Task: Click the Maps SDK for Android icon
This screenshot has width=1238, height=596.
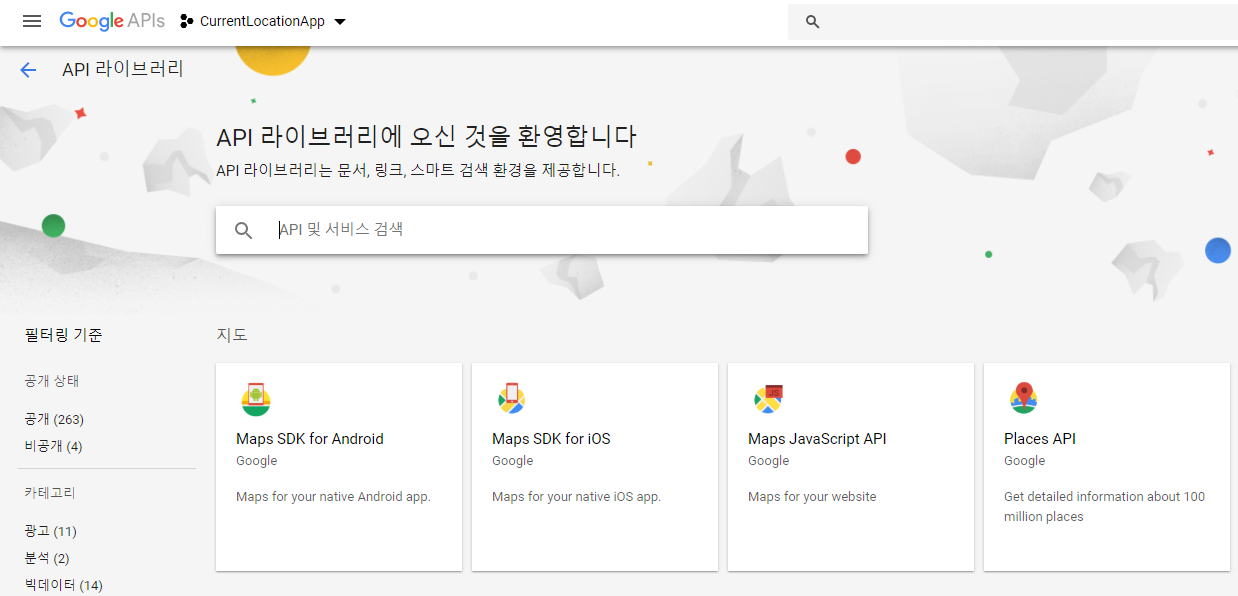Action: tap(256, 399)
